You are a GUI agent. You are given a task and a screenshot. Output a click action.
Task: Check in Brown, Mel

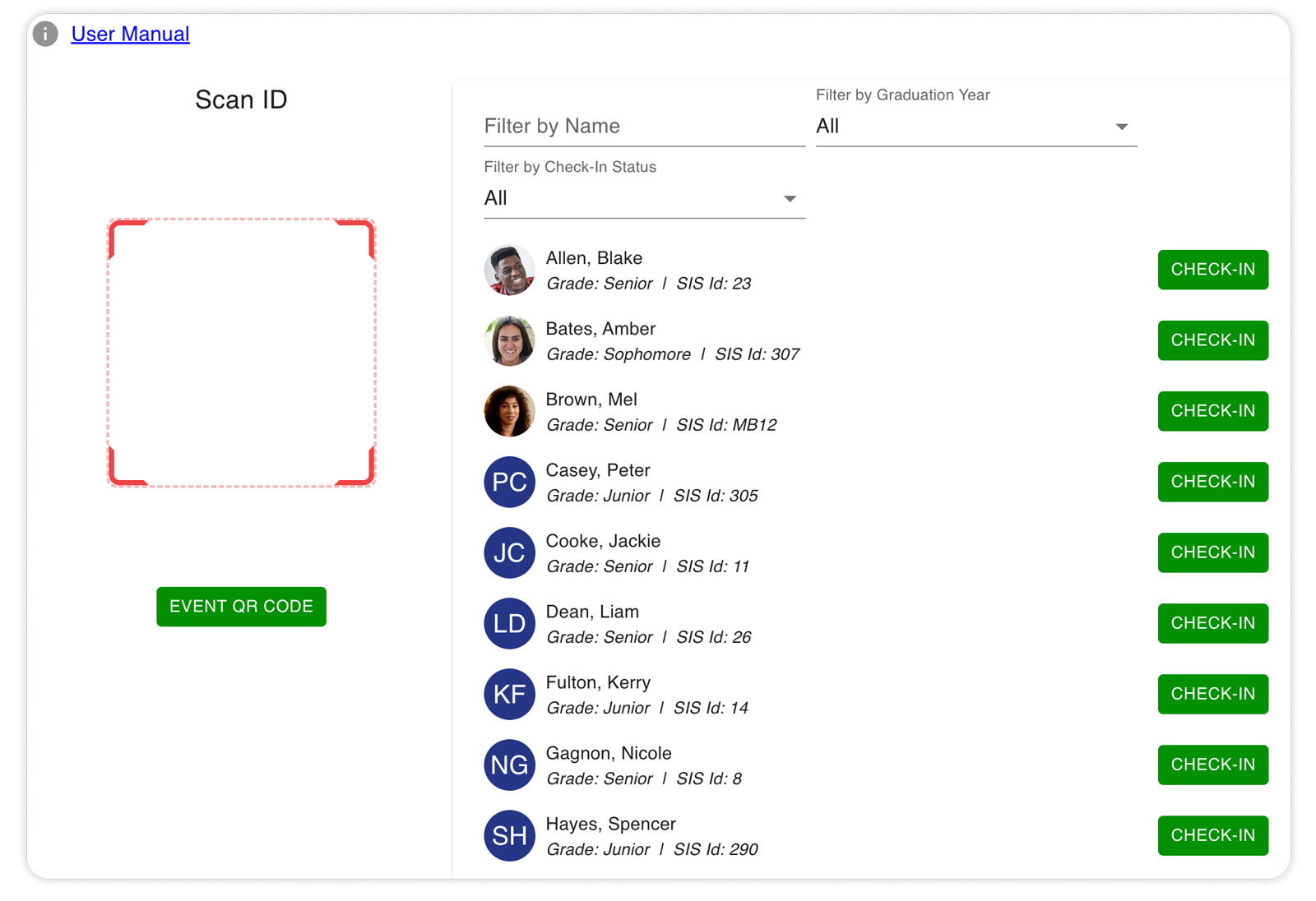tap(1212, 411)
